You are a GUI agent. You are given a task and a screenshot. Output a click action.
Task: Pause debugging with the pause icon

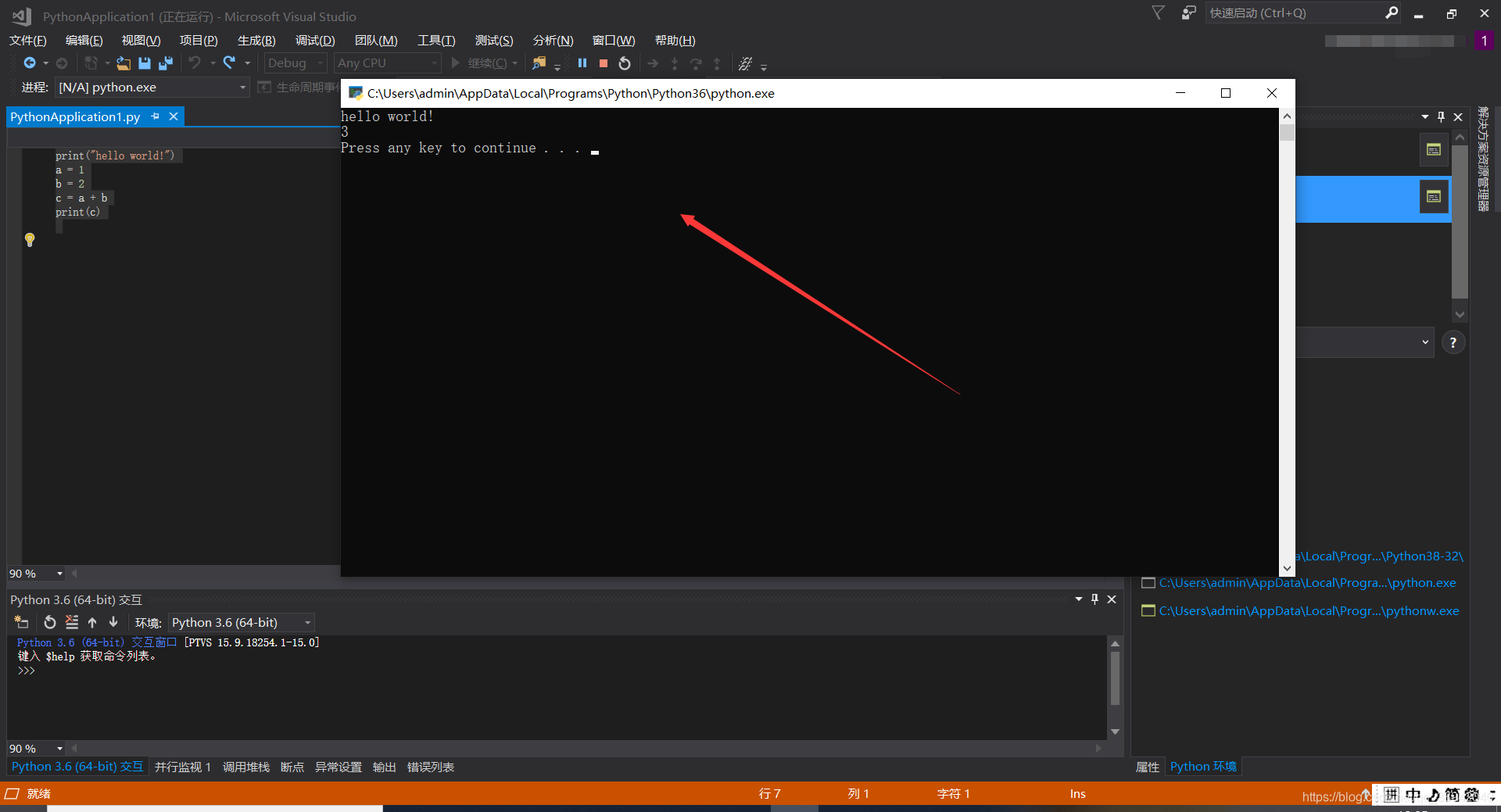[582, 63]
